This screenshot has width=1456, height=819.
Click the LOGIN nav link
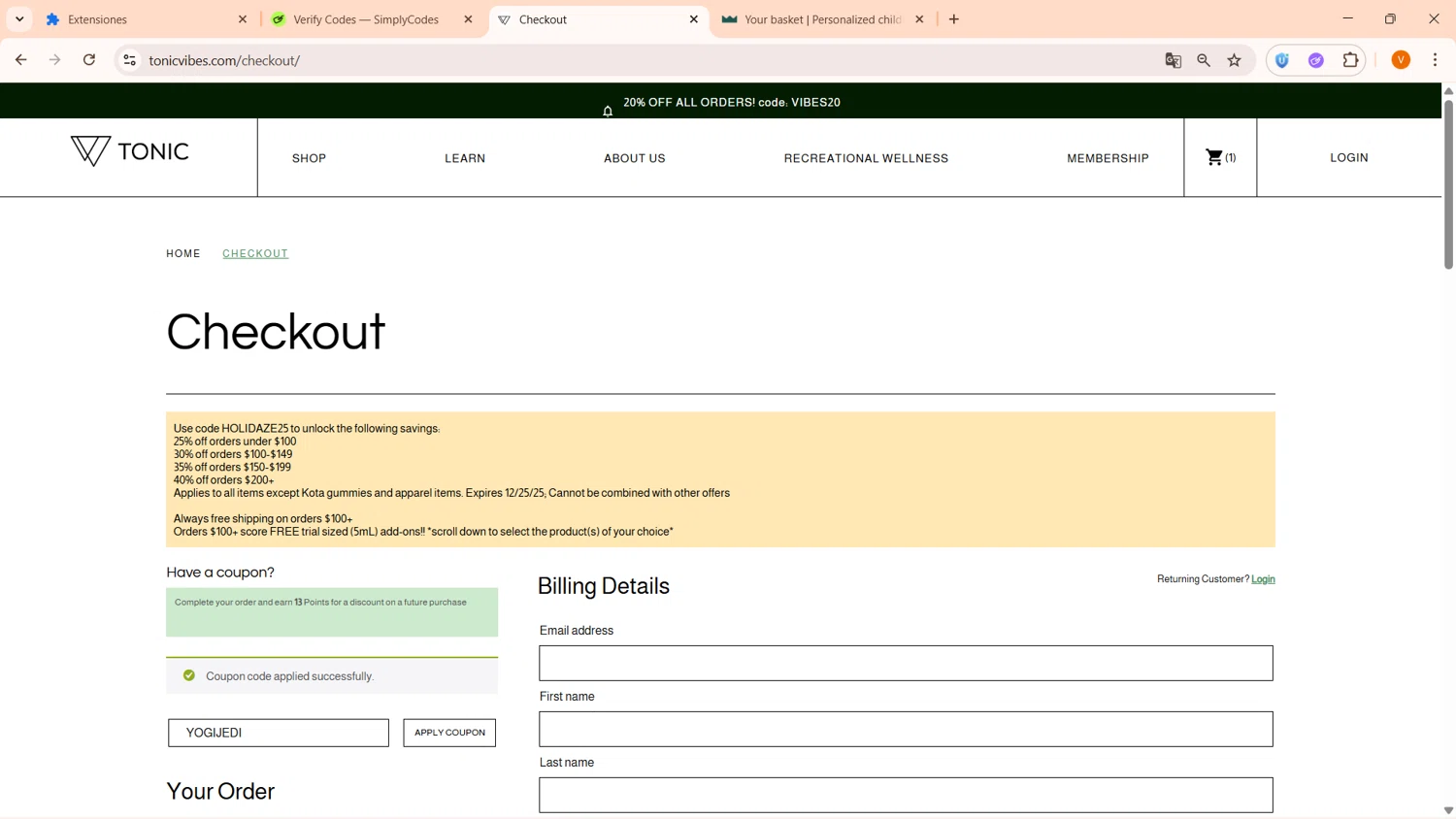[x=1349, y=157]
